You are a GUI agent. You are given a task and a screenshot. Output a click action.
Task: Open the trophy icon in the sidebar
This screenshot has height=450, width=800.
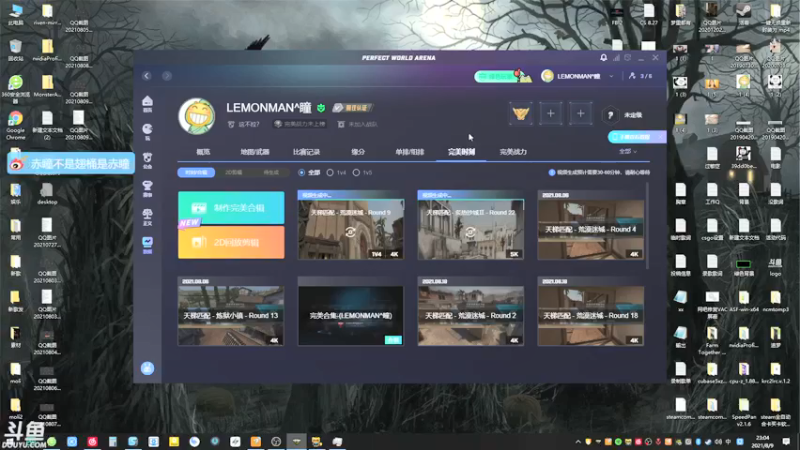click(x=147, y=188)
